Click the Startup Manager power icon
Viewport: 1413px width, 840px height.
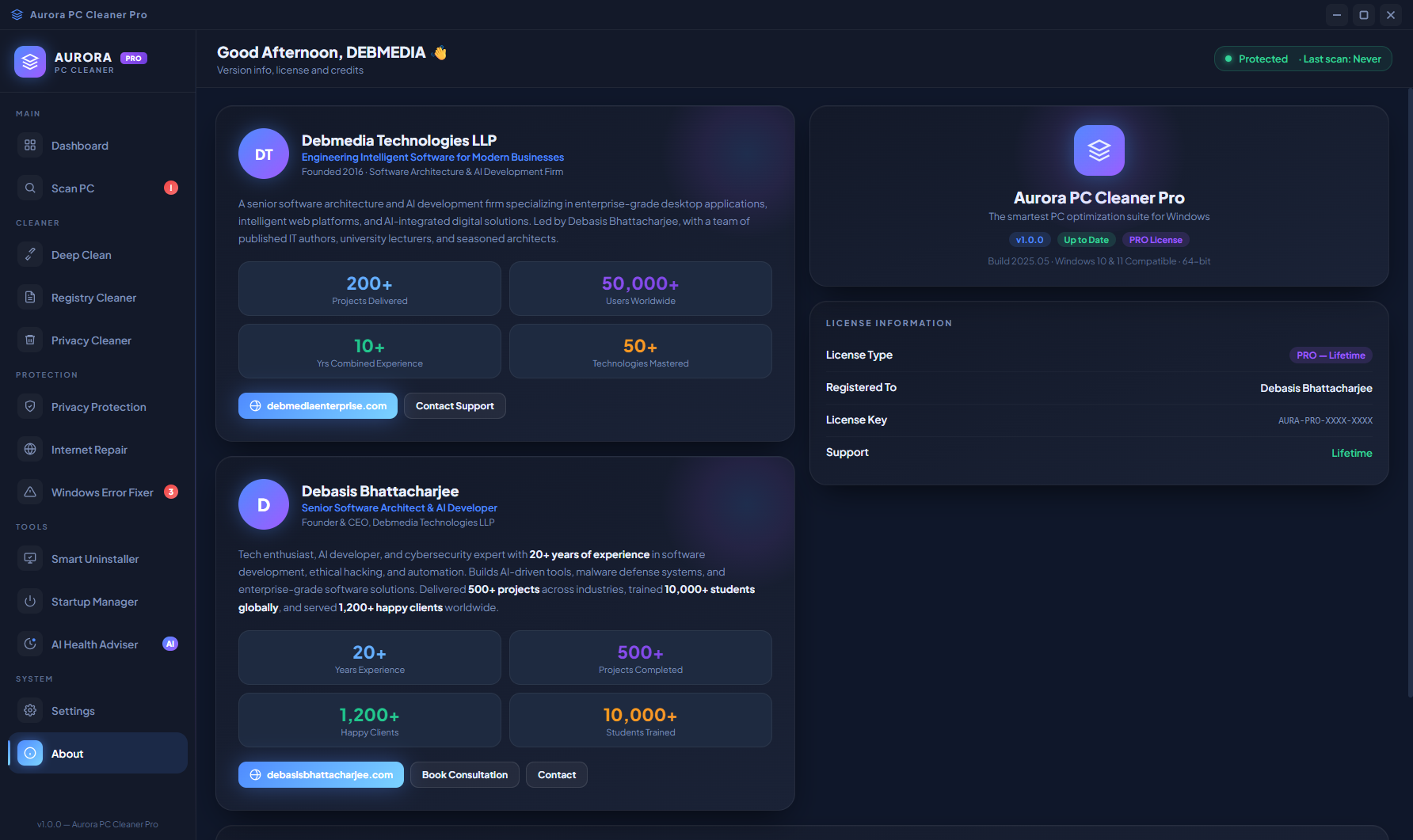click(30, 601)
